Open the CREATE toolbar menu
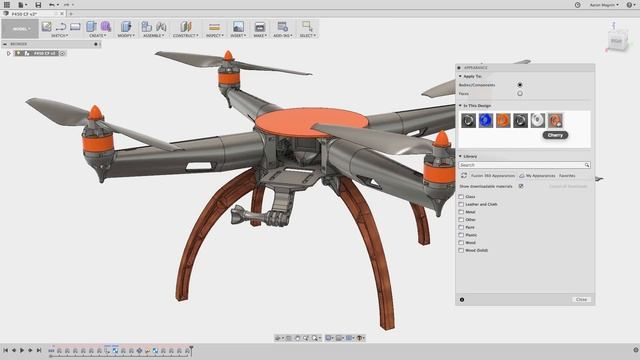 [x=98, y=36]
